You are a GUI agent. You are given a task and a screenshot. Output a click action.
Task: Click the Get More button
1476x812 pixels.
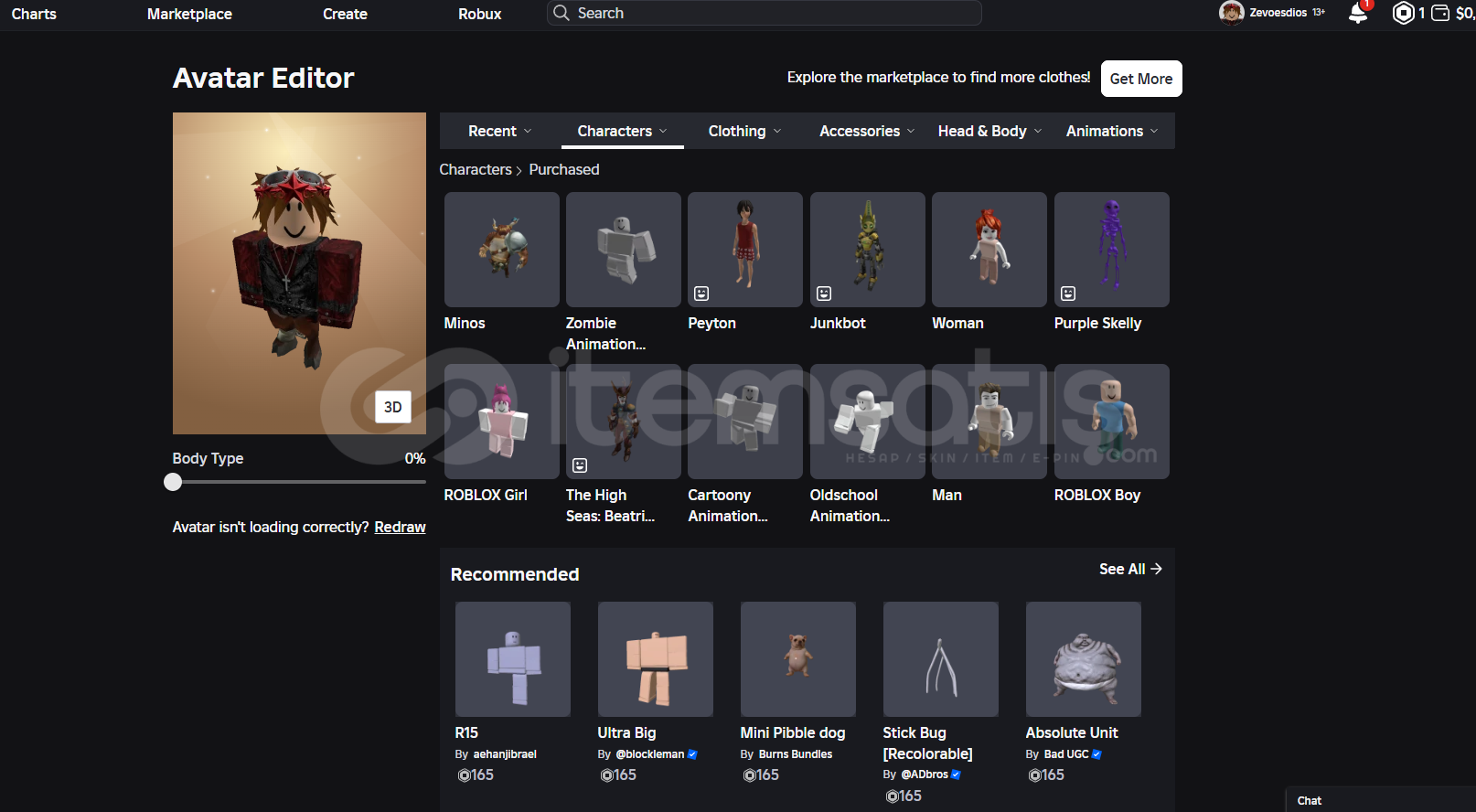click(x=1140, y=79)
